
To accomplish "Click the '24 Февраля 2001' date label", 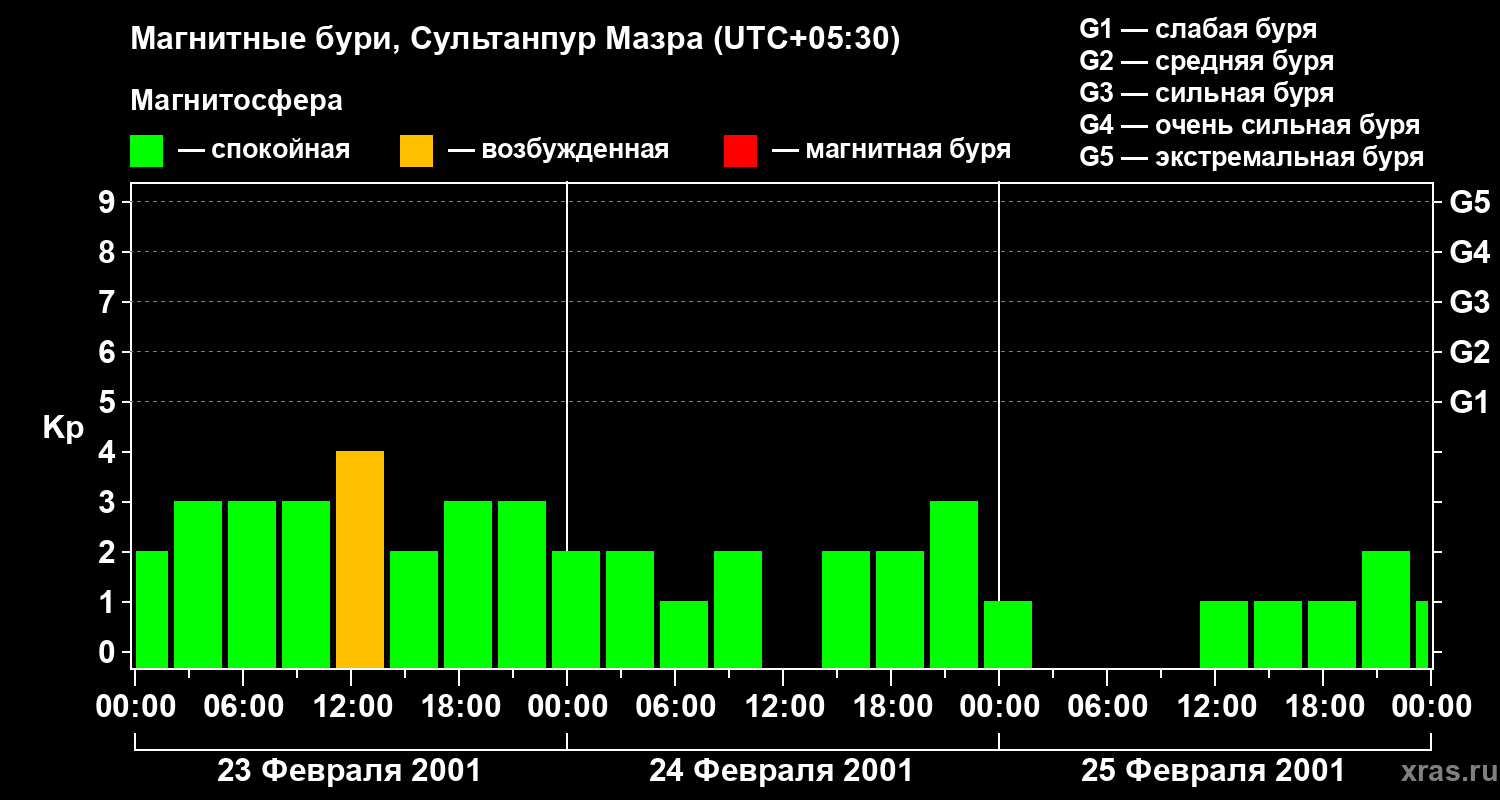I will (781, 771).
